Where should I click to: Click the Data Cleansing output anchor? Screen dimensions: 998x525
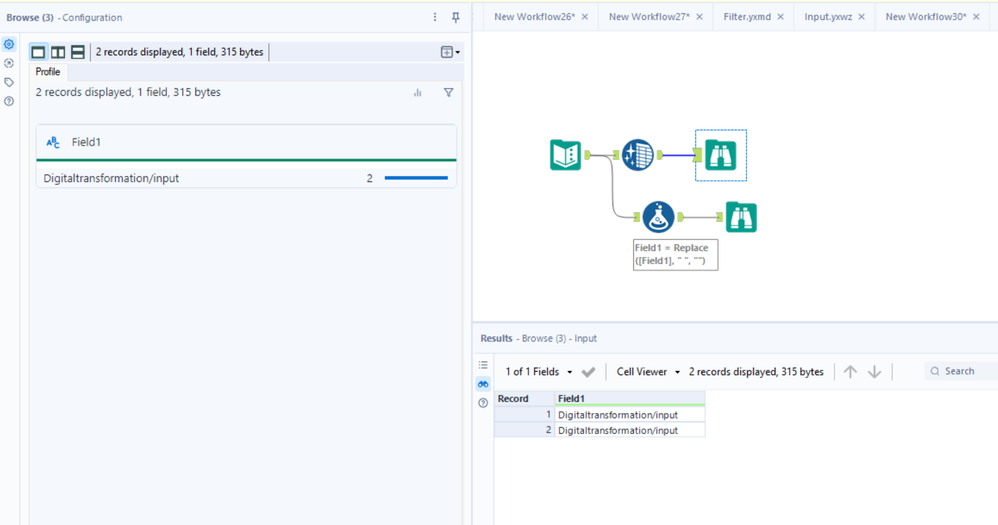tap(660, 155)
